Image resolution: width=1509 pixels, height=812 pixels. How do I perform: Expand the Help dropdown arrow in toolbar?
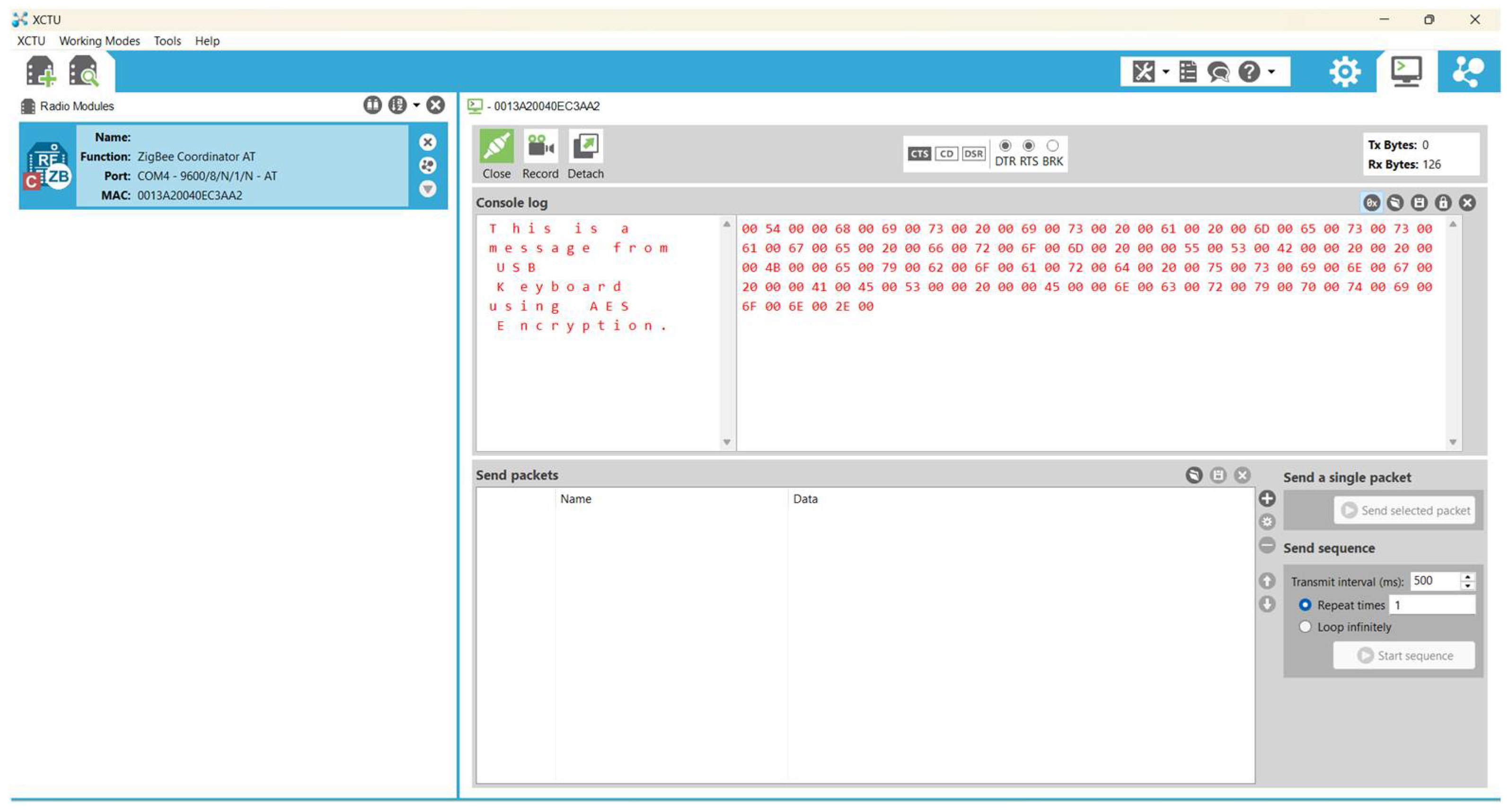[1271, 71]
